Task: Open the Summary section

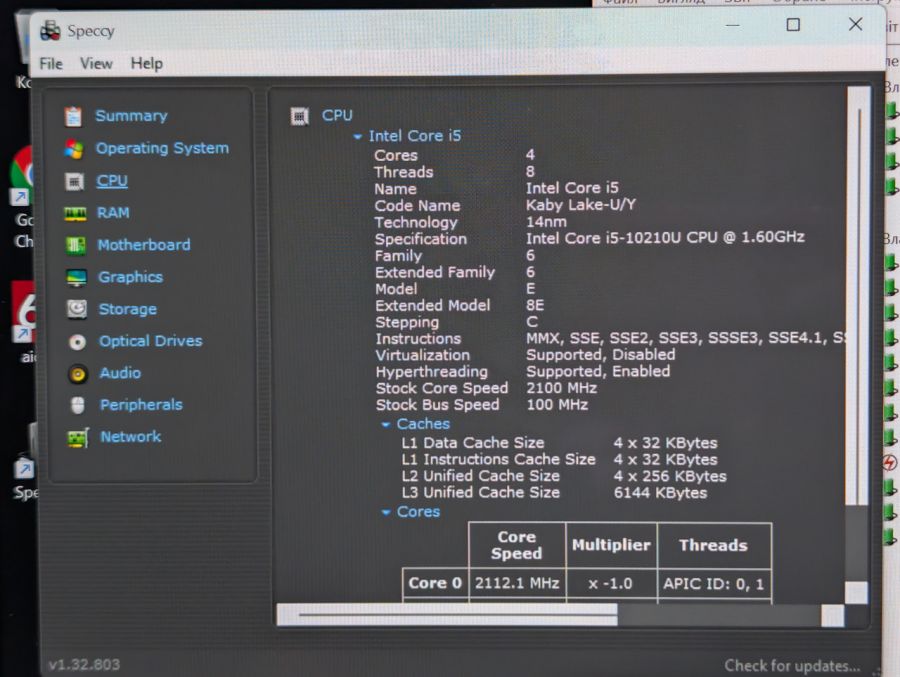Action: pos(131,116)
